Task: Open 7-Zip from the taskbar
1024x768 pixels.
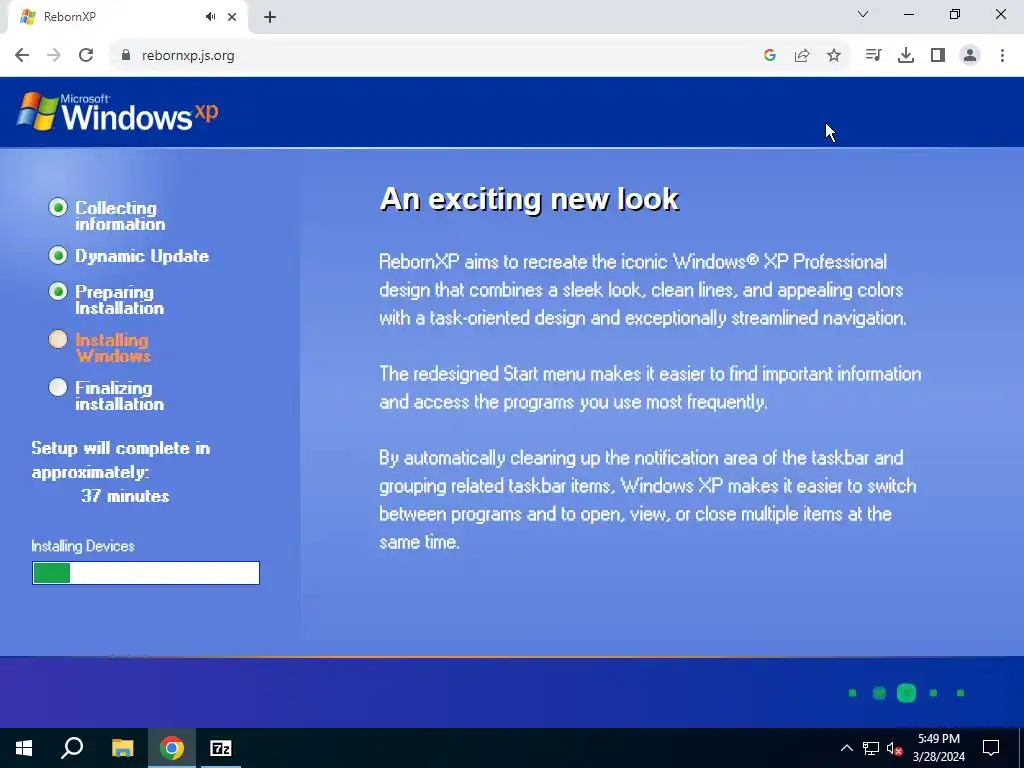Action: (x=221, y=748)
